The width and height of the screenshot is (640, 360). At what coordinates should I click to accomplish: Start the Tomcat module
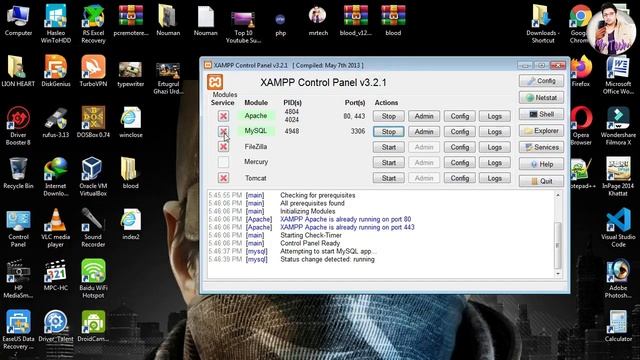coord(389,178)
